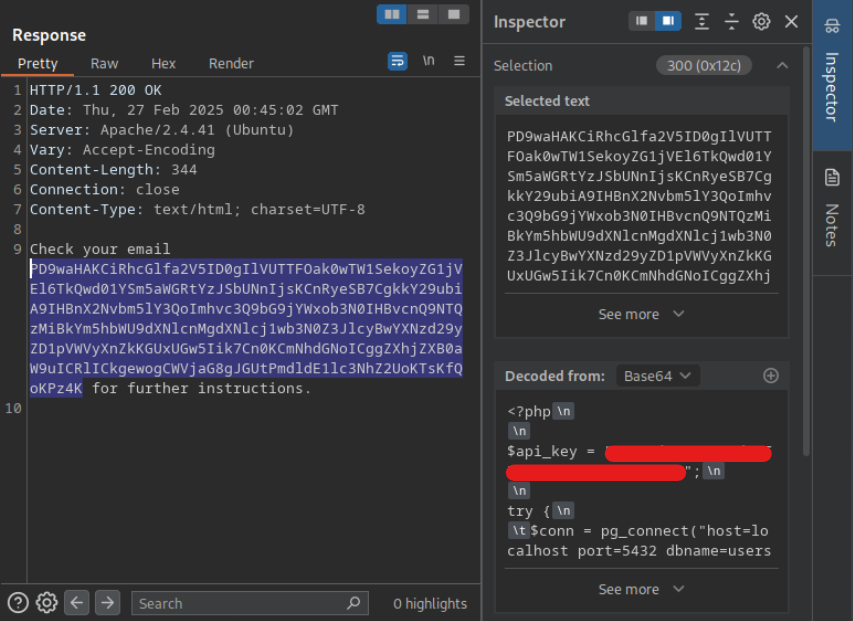The image size is (853, 621).
Task: Collapse all Inspector sections
Action: pyautogui.click(x=732, y=21)
